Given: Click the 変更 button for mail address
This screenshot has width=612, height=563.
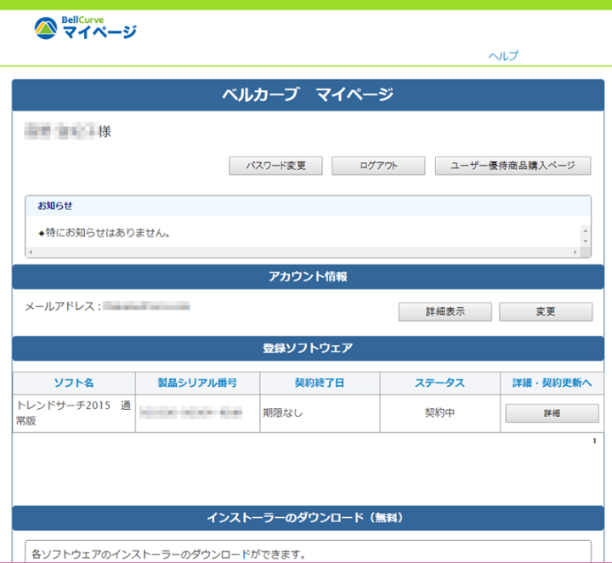Looking at the screenshot, I should pyautogui.click(x=546, y=312).
